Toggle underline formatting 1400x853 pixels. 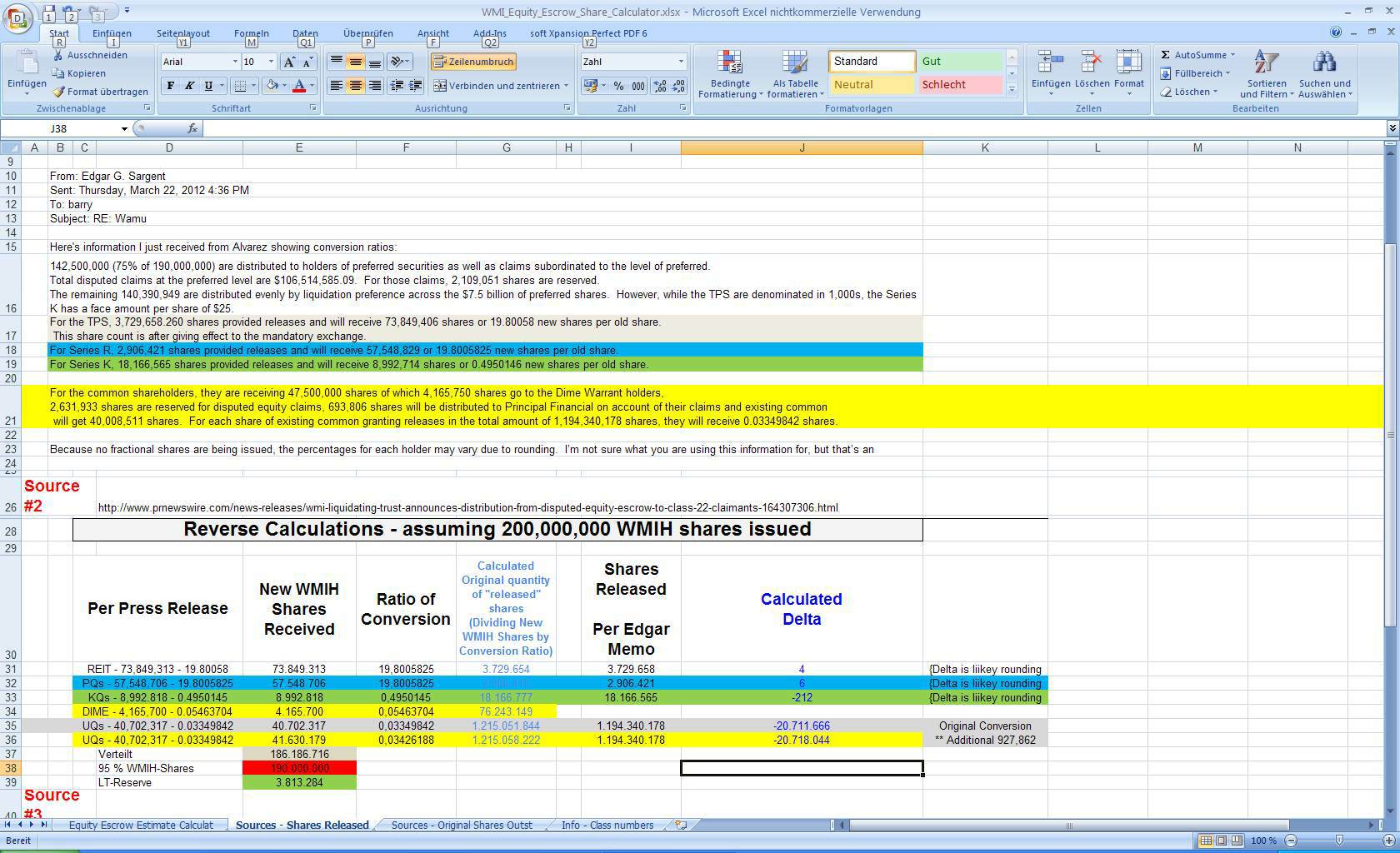[x=208, y=86]
